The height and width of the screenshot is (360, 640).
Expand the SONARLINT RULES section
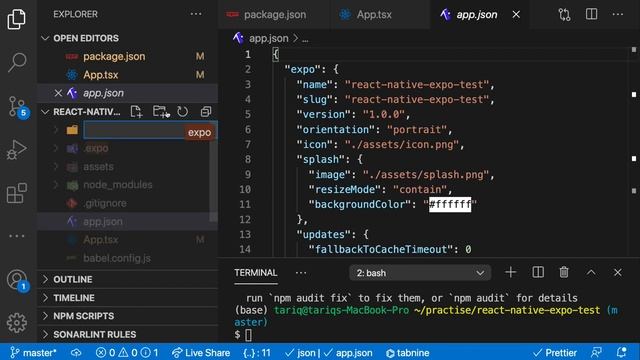pyautogui.click(x=127, y=334)
